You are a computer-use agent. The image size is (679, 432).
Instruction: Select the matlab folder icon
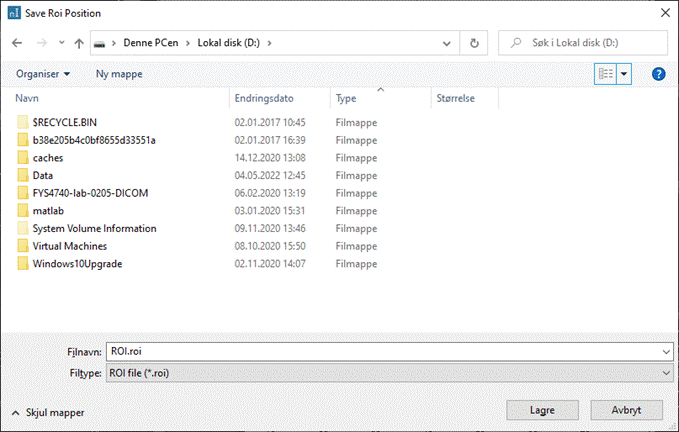[24, 211]
